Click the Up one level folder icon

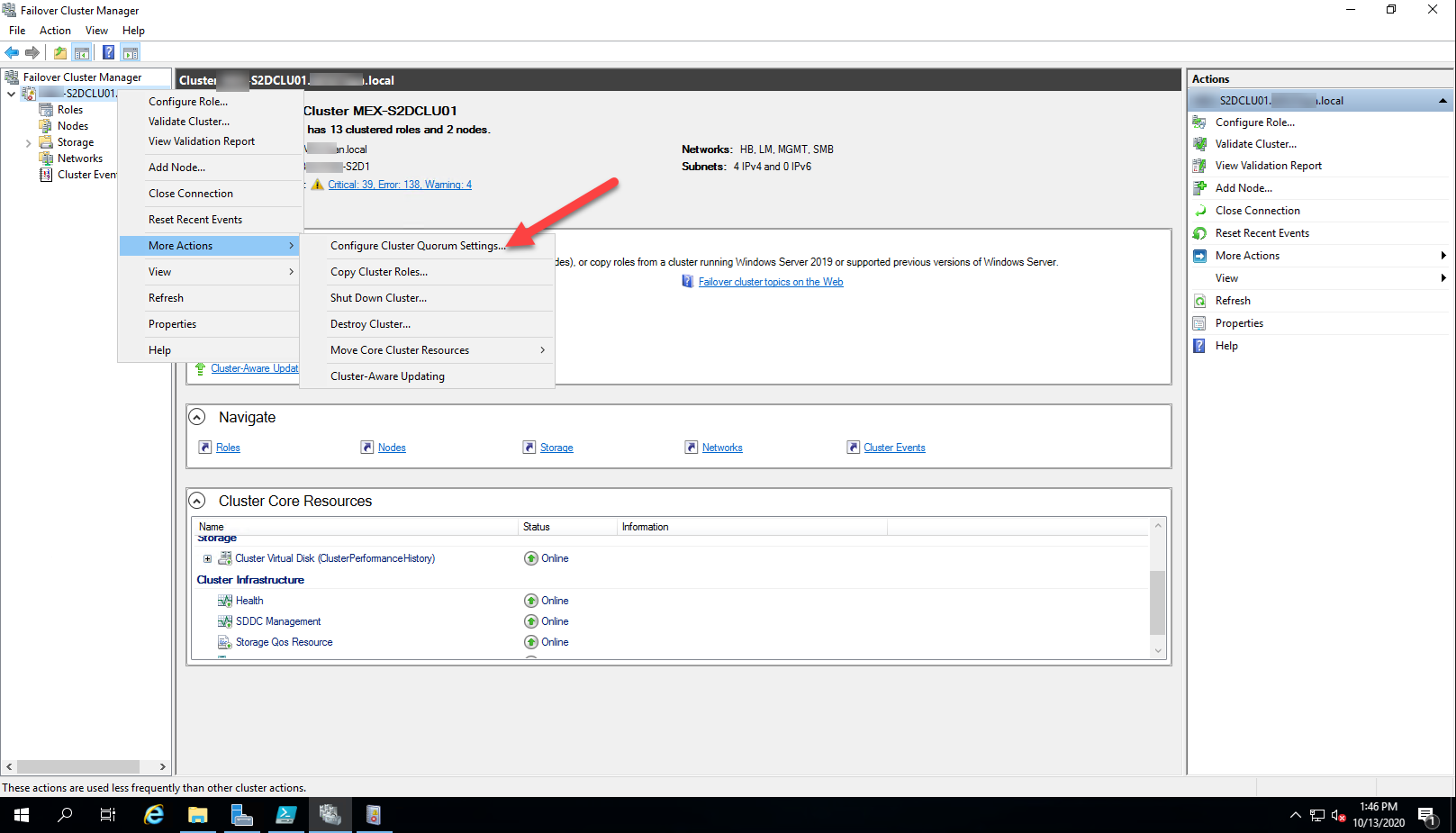point(59,51)
